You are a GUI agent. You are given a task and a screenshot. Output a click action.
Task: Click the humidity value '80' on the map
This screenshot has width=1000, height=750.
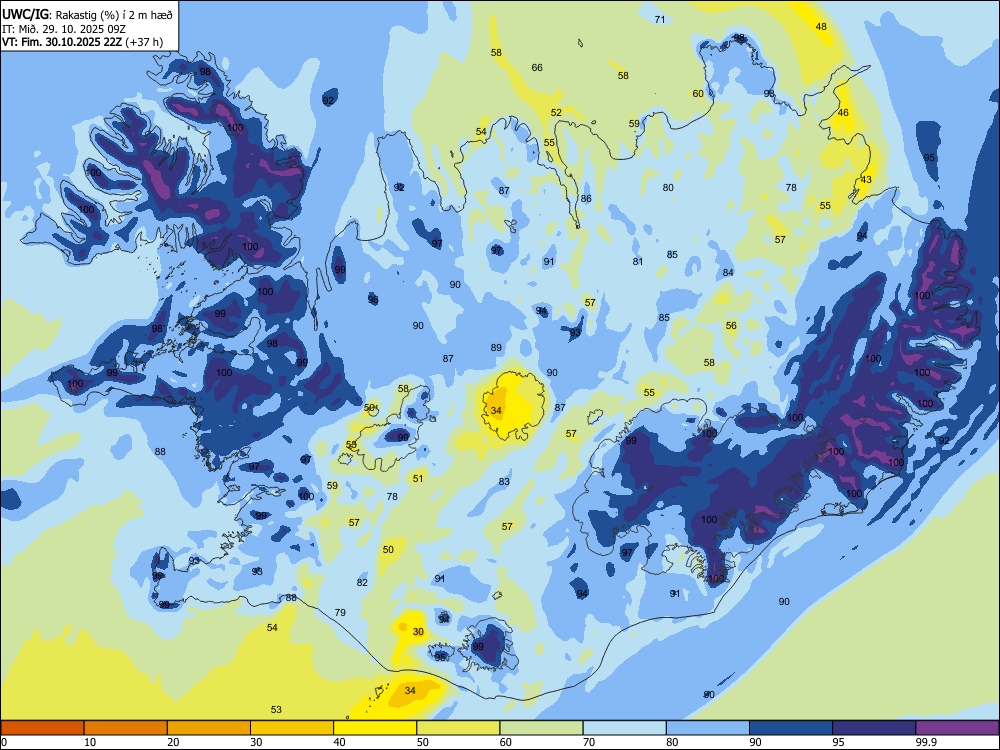[668, 188]
